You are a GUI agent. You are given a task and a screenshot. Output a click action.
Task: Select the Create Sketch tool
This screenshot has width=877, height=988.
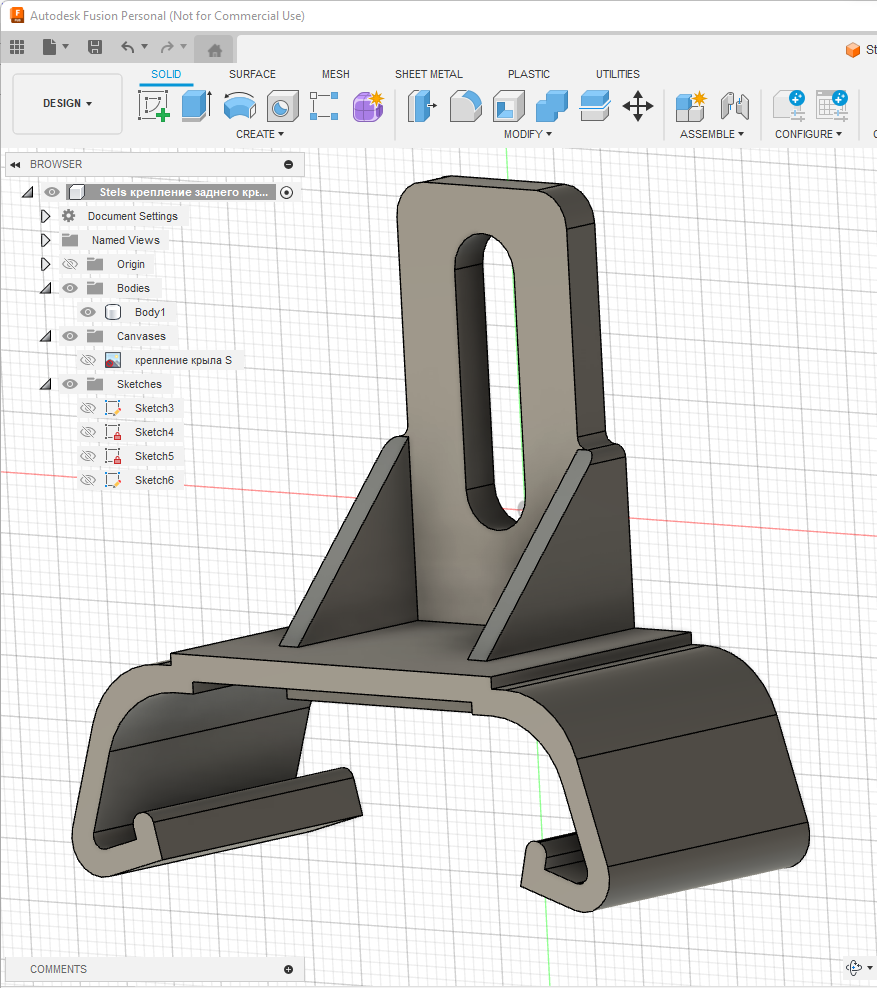click(x=154, y=105)
